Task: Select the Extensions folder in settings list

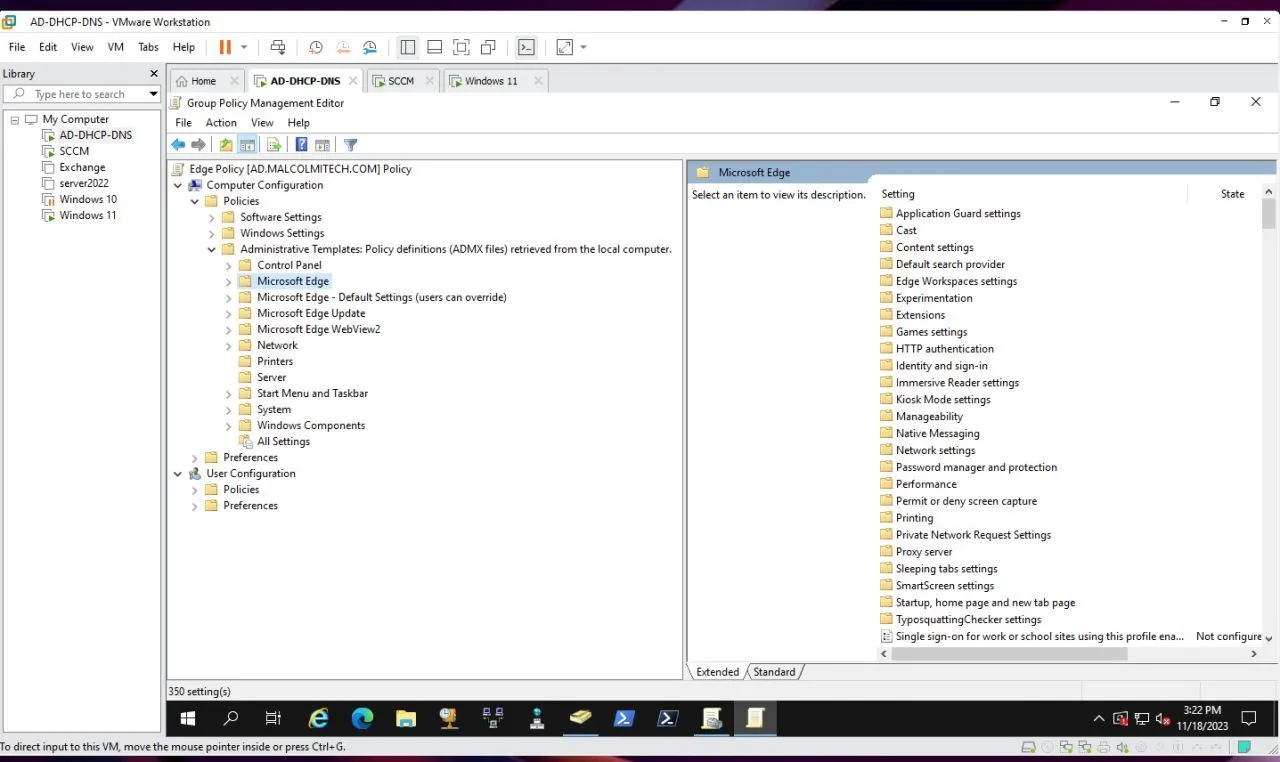Action: (x=920, y=315)
